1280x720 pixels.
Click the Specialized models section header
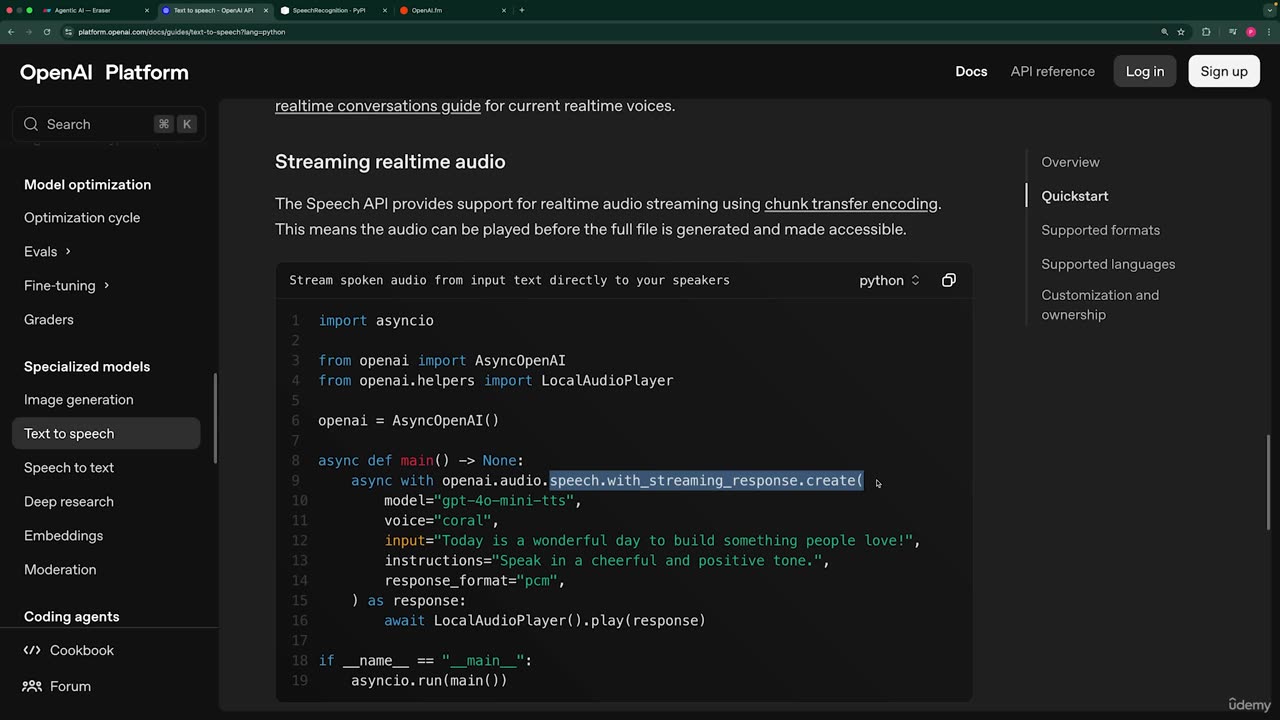click(87, 366)
